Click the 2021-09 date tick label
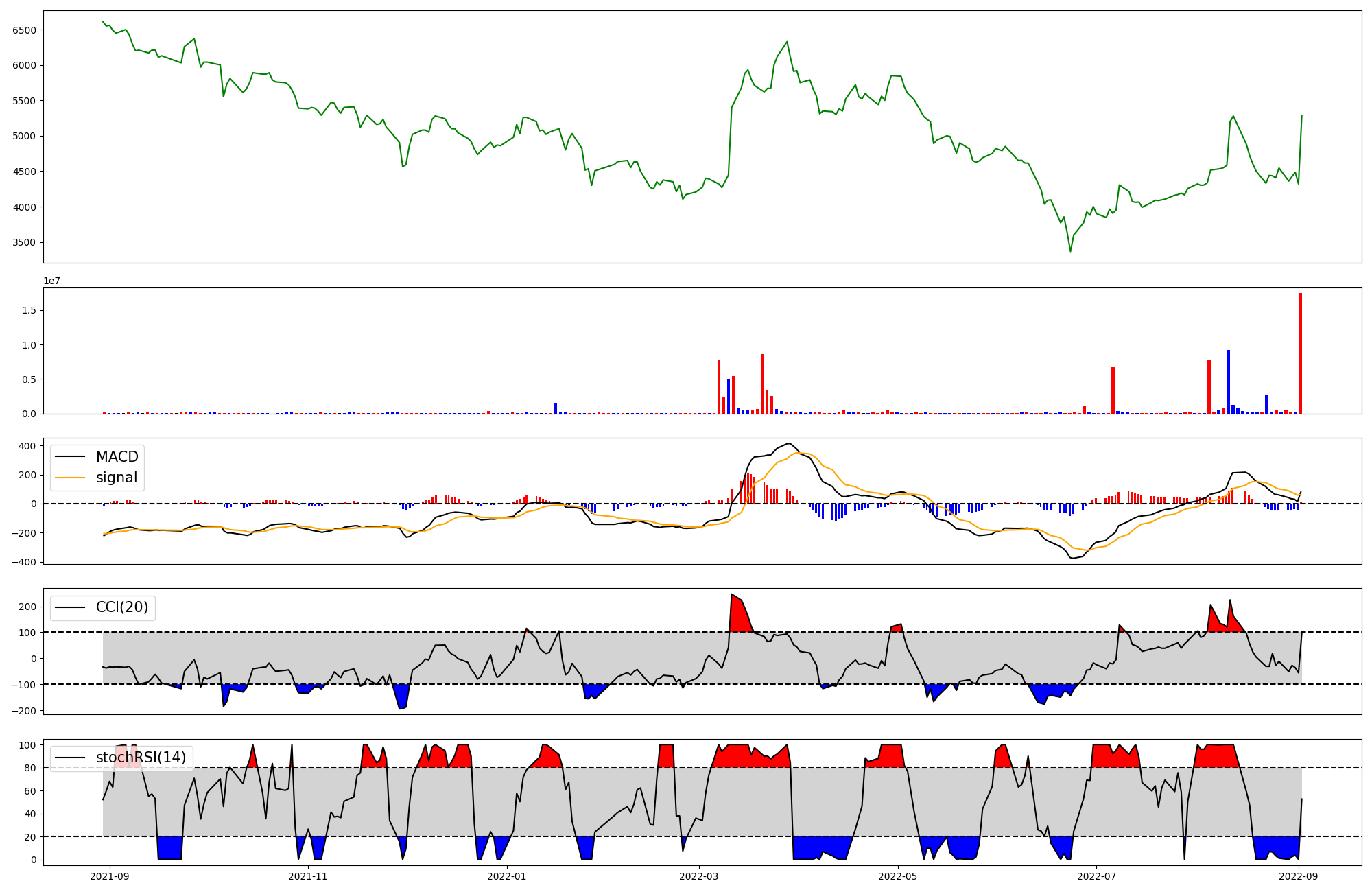The height and width of the screenshot is (892, 1372). [x=109, y=876]
